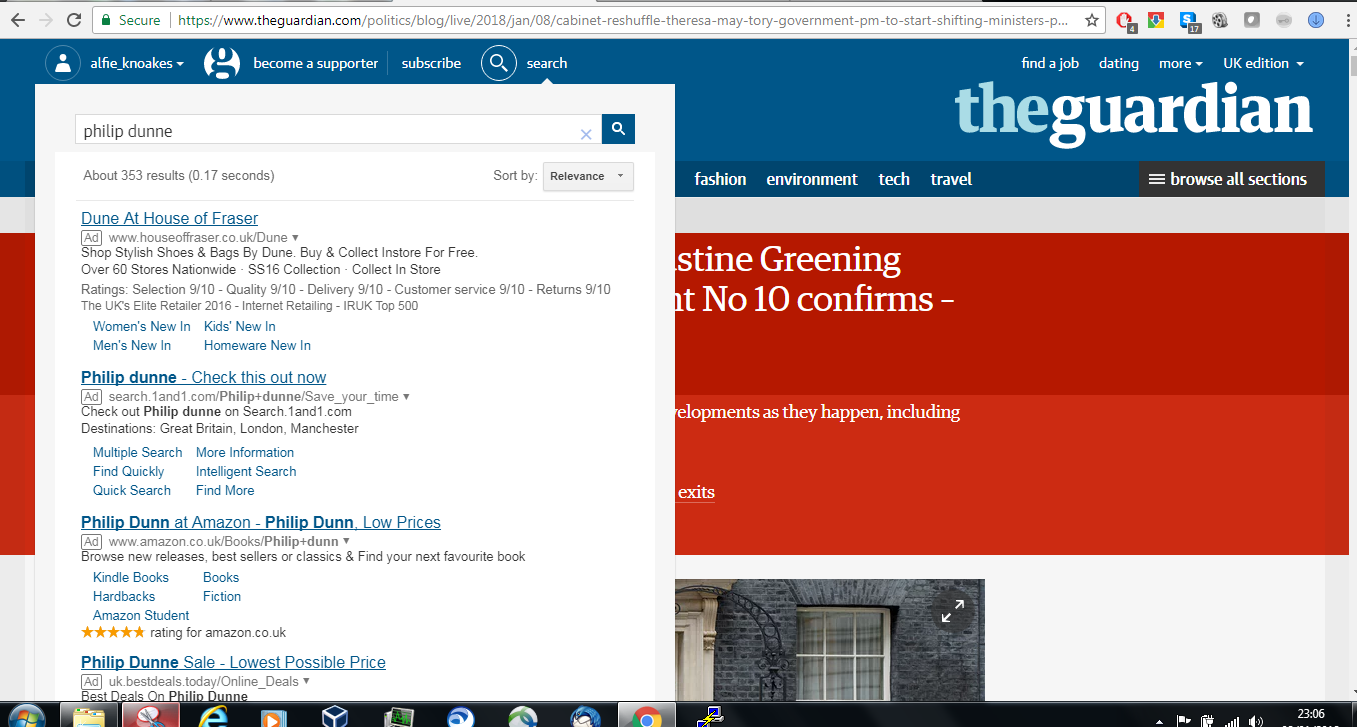
Task: Open Dune At House of Fraser result
Action: tap(169, 218)
